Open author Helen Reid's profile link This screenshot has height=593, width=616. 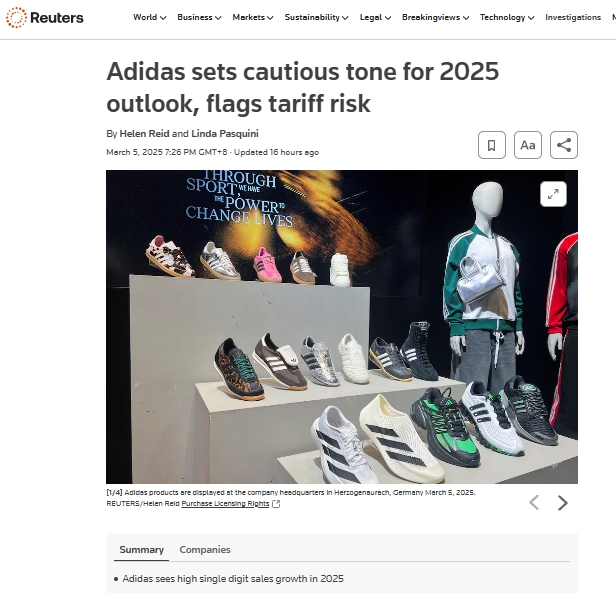pyautogui.click(x=144, y=134)
